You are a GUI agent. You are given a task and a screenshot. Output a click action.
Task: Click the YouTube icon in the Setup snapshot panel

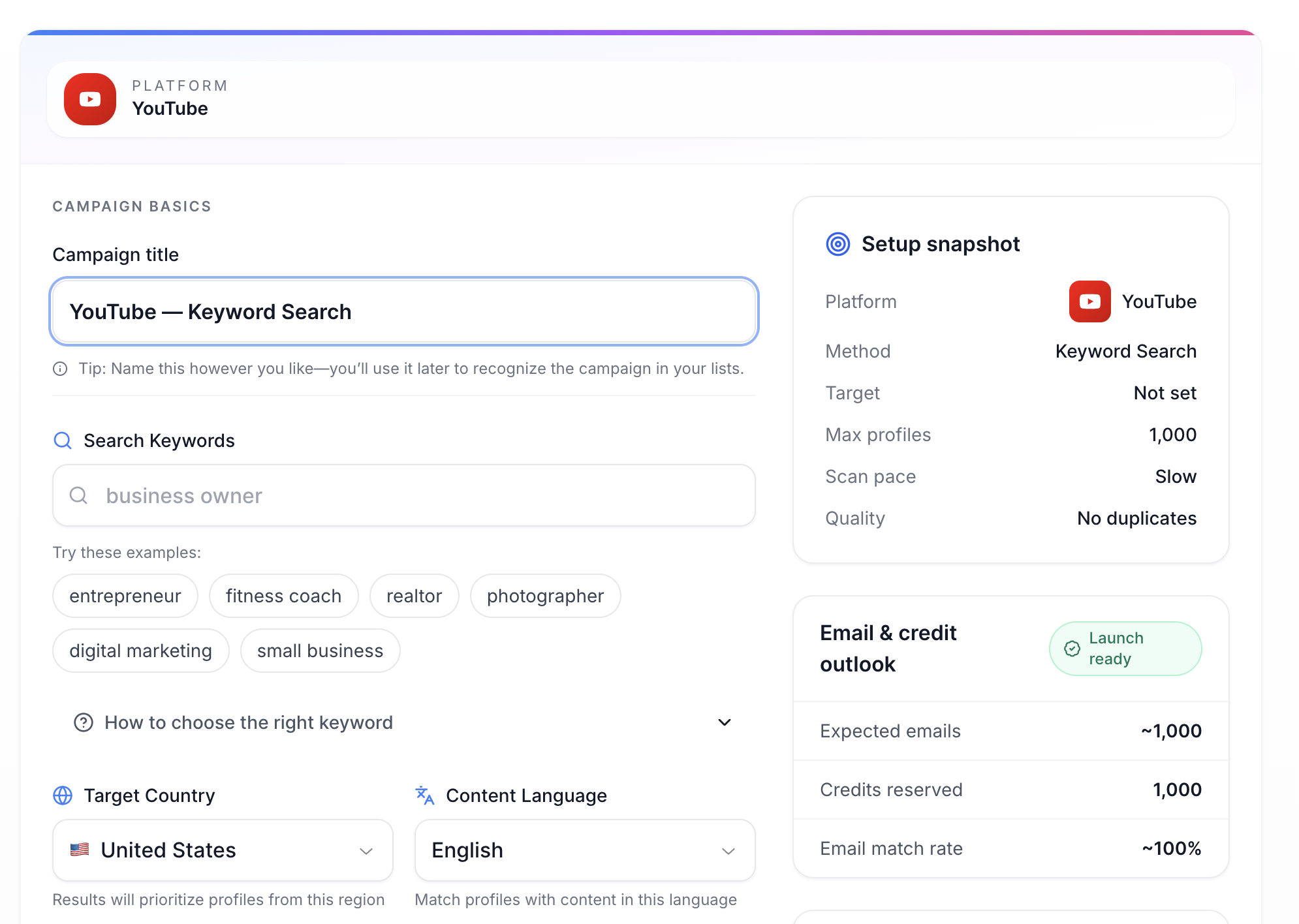pyautogui.click(x=1089, y=301)
